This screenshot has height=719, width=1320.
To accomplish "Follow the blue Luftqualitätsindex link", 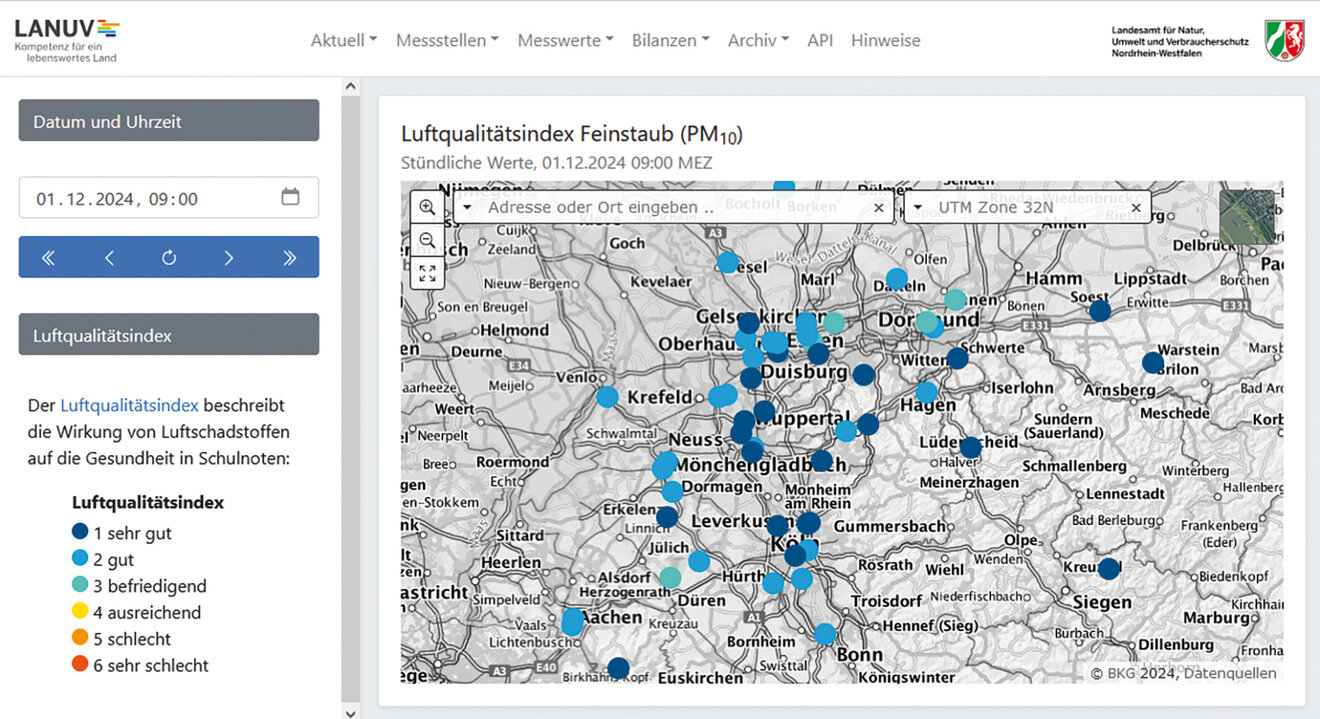I will [x=129, y=405].
